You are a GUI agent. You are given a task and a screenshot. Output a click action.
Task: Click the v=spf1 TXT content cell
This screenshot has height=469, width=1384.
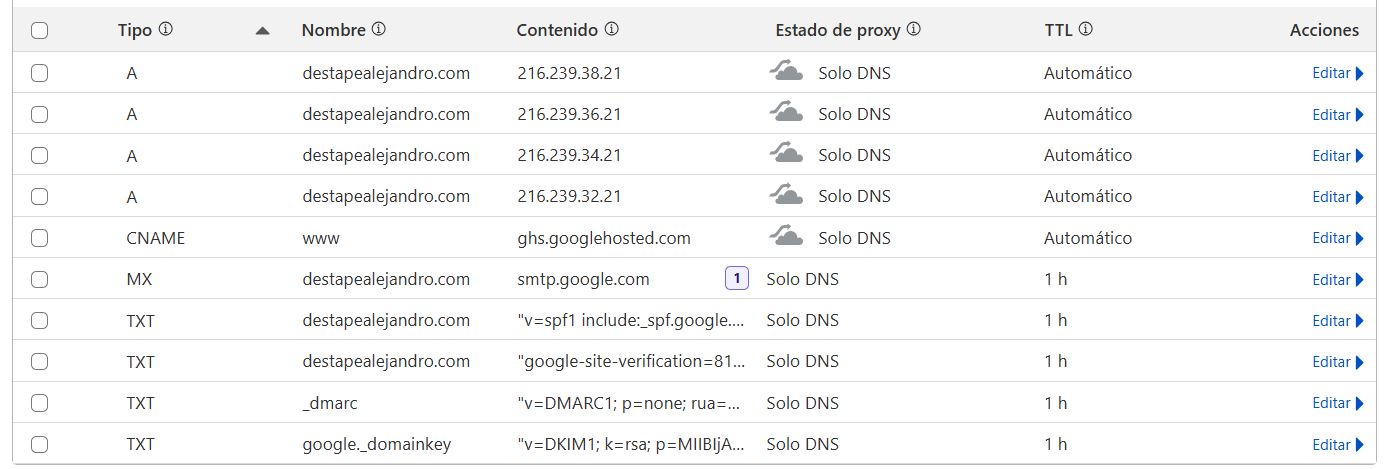631,320
